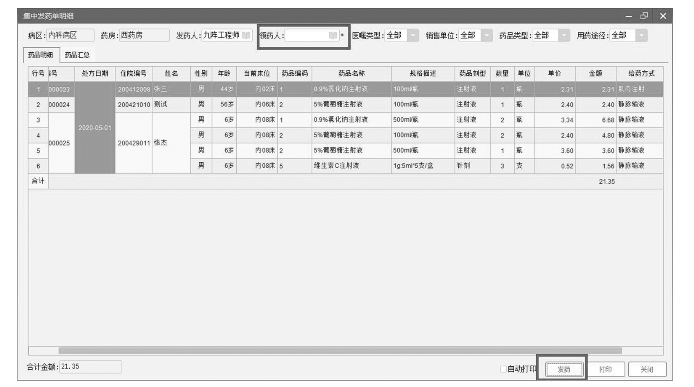Open the lookup icon in 发药人 field
The width and height of the screenshot is (694, 387).
(246, 35)
